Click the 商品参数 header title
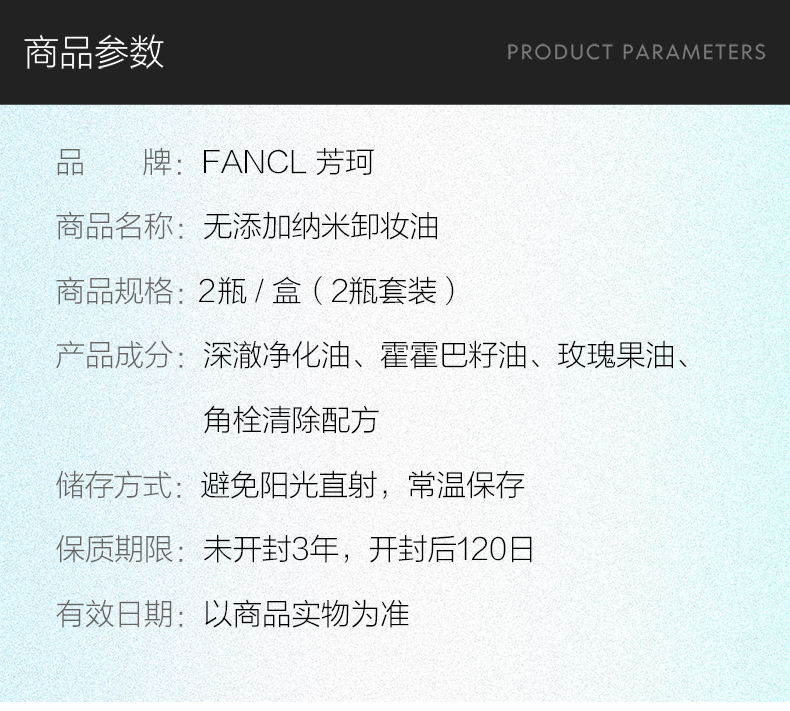Screen dimensions: 790x711 [x=94, y=52]
